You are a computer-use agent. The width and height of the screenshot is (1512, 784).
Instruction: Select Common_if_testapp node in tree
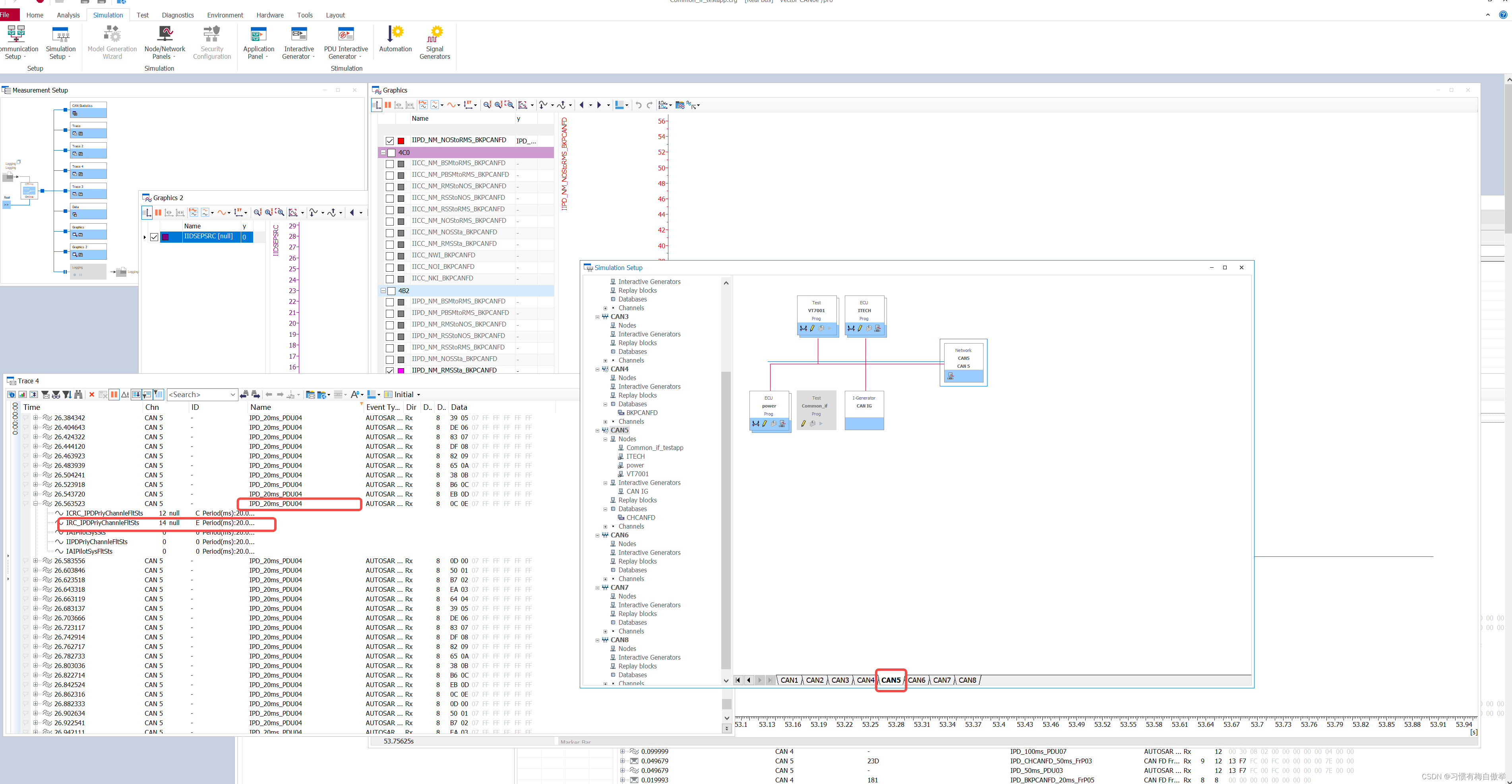pos(654,448)
